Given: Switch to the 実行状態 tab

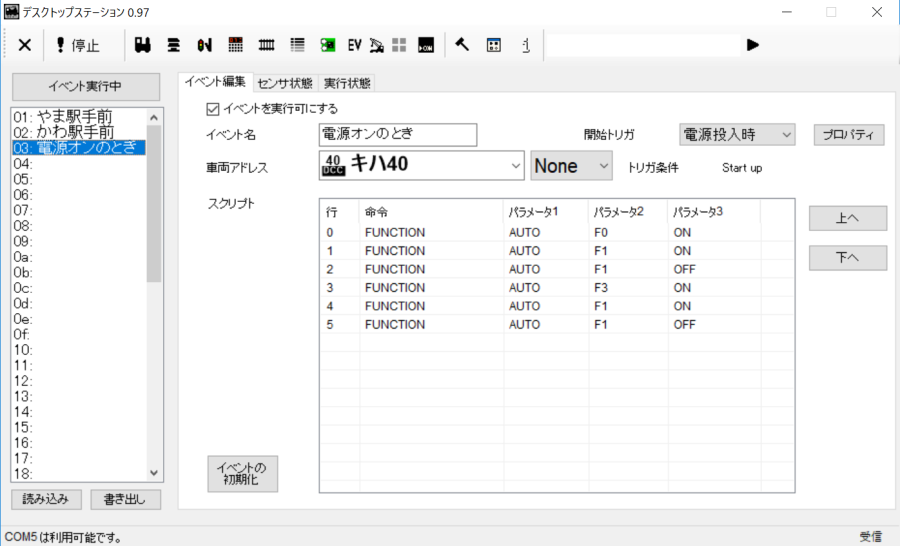Looking at the screenshot, I should point(347,83).
